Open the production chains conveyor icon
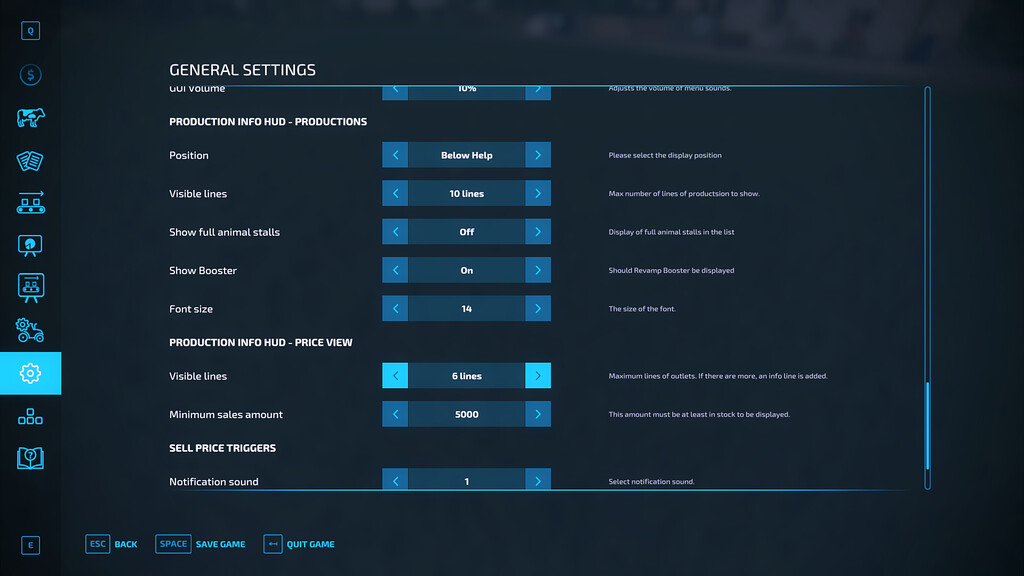1024x576 pixels. click(30, 203)
